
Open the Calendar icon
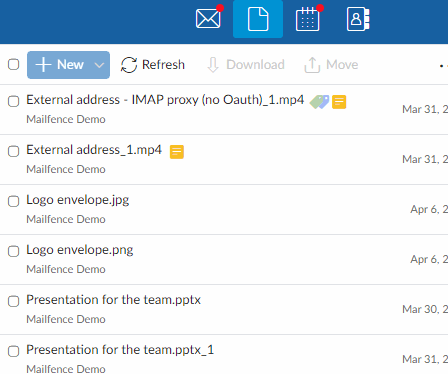point(308,19)
